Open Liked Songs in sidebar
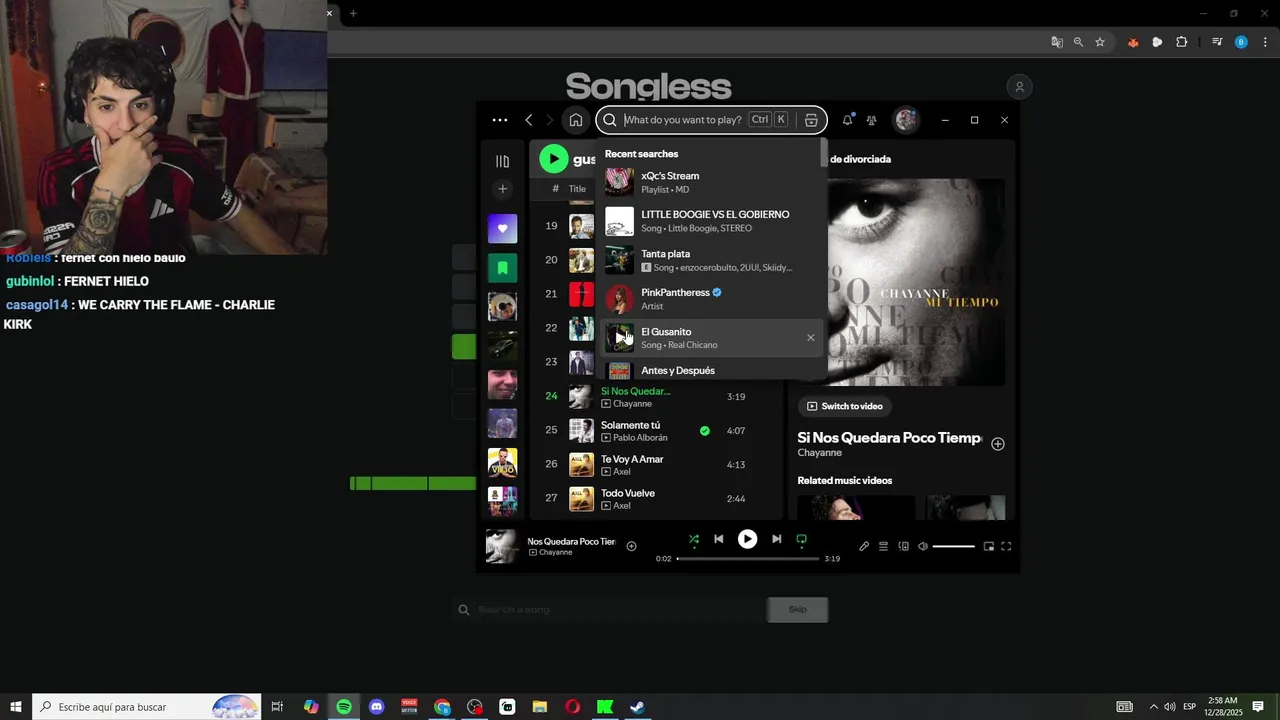The height and width of the screenshot is (720, 1280). (502, 228)
